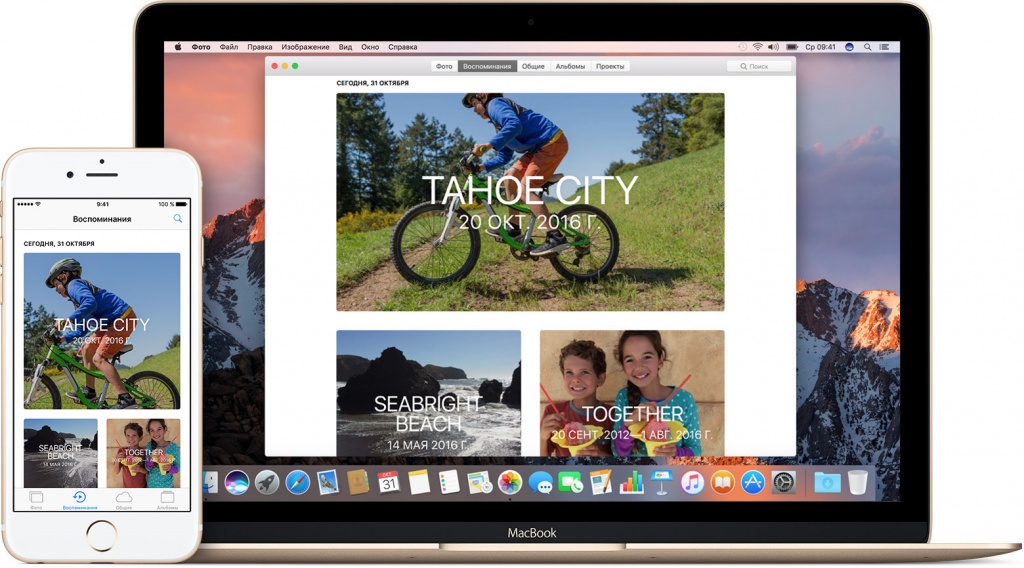Open the Файл menu
This screenshot has width=1024, height=568.
(229, 47)
